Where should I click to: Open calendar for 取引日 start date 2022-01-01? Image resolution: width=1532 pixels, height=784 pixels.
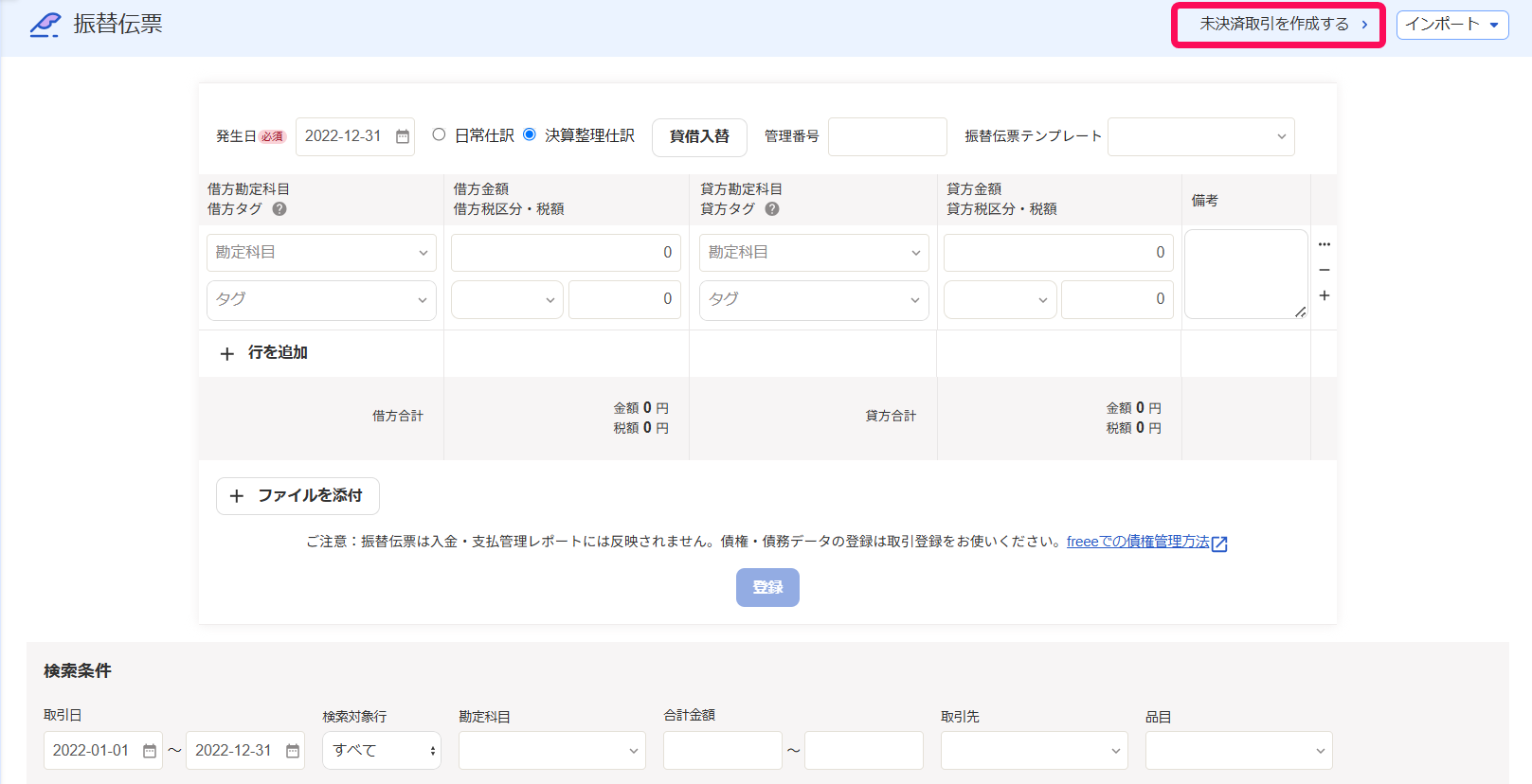point(150,751)
